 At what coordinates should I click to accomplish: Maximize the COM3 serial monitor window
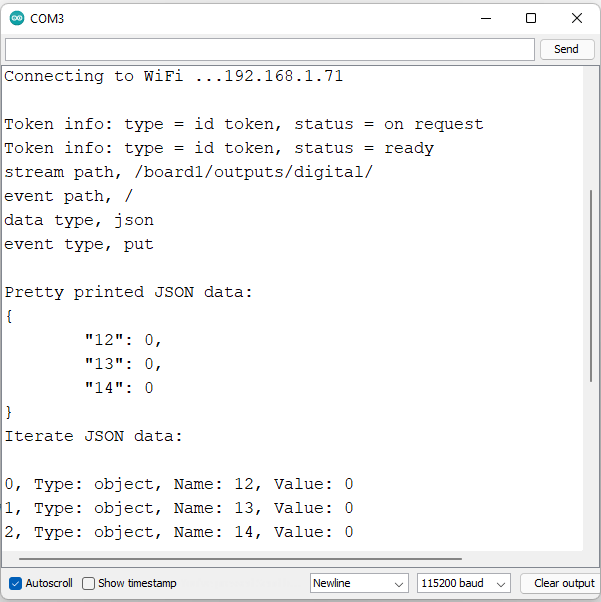pos(531,18)
